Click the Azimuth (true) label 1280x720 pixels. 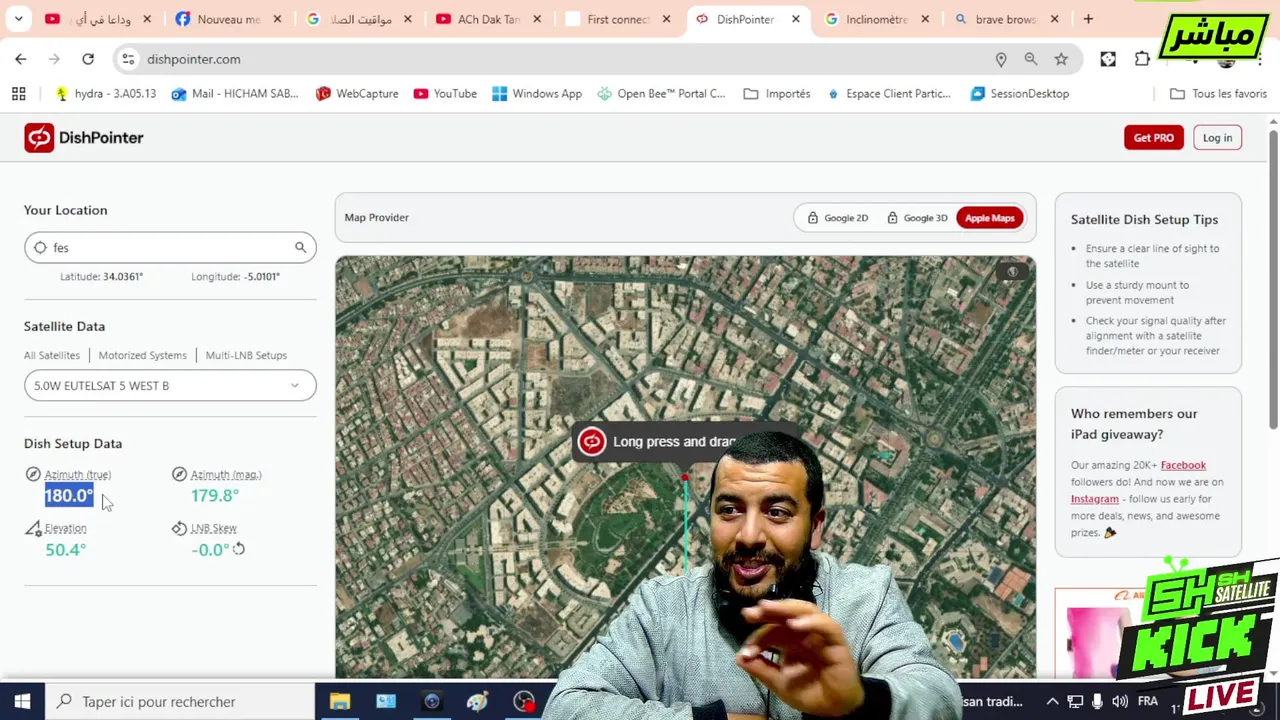78,475
